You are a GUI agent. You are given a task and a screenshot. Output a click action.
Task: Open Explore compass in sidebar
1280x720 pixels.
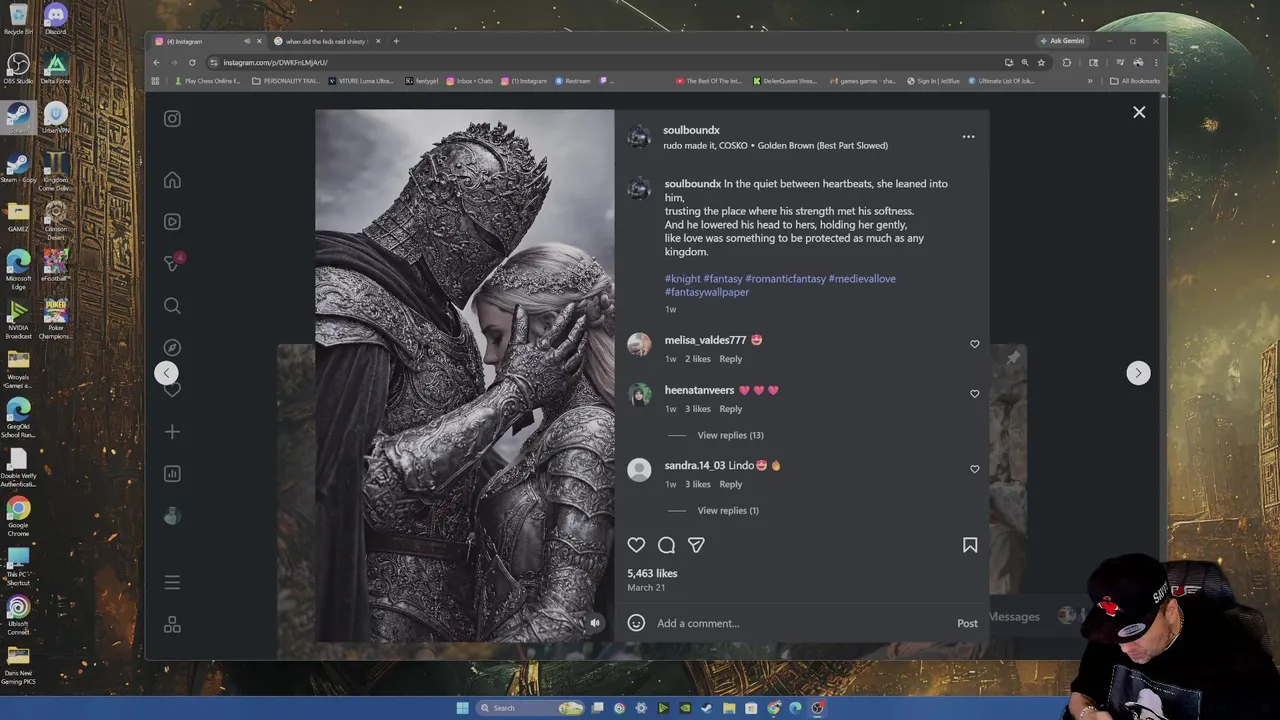(172, 347)
